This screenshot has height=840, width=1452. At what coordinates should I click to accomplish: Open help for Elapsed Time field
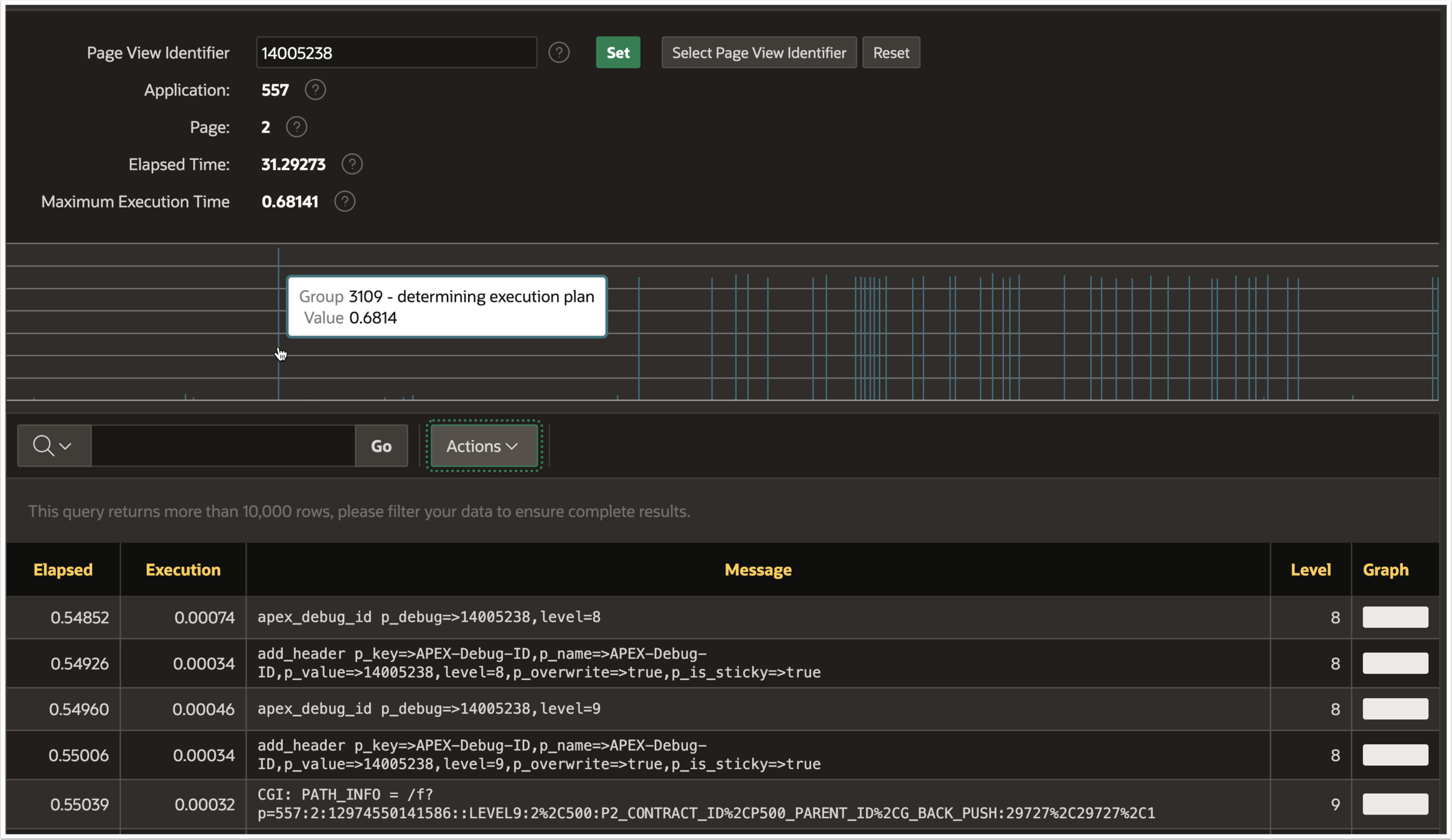pyautogui.click(x=352, y=164)
